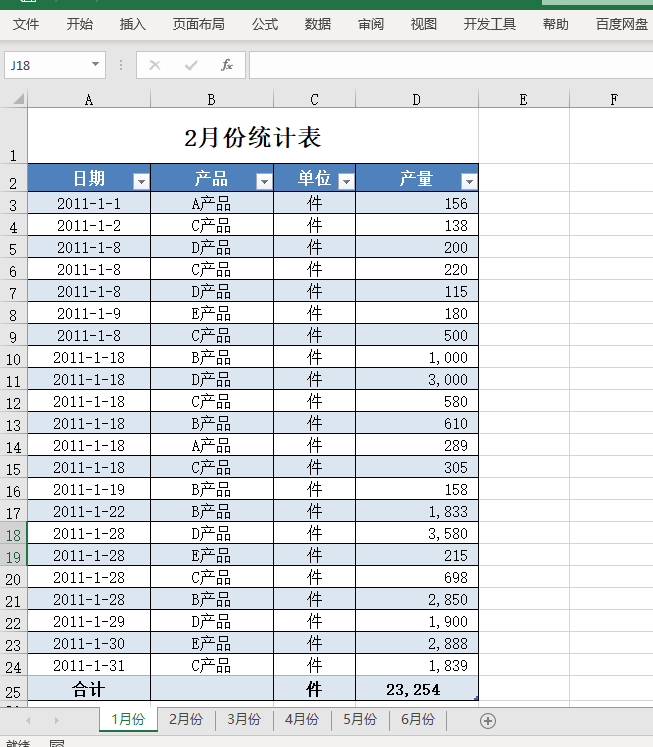The width and height of the screenshot is (653, 747).
Task: Click the title cell 2月份统计表
Action: pos(253,136)
